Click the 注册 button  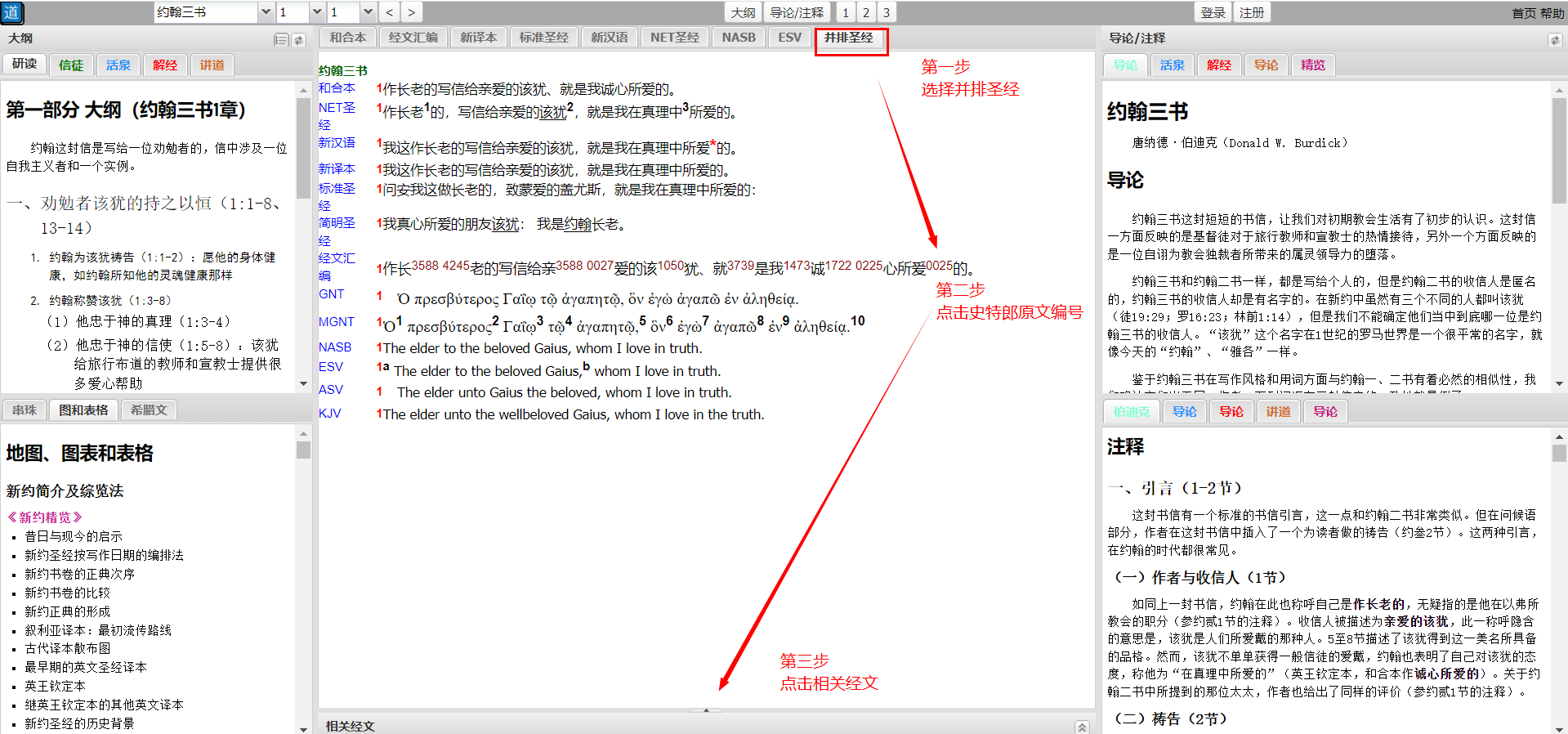[1252, 12]
